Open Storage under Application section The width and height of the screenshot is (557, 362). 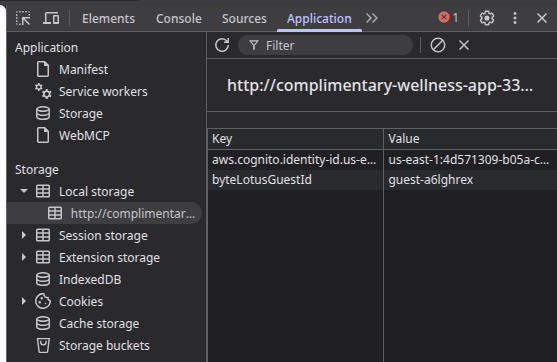click(x=81, y=114)
